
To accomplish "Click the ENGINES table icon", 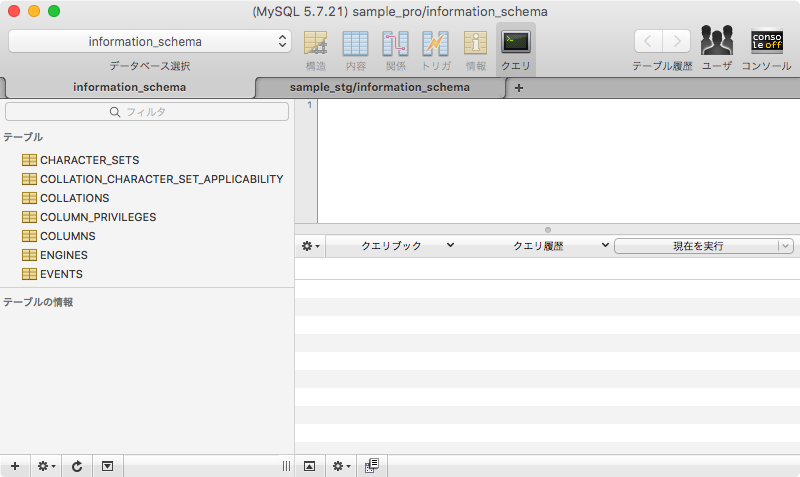I will coord(29,255).
